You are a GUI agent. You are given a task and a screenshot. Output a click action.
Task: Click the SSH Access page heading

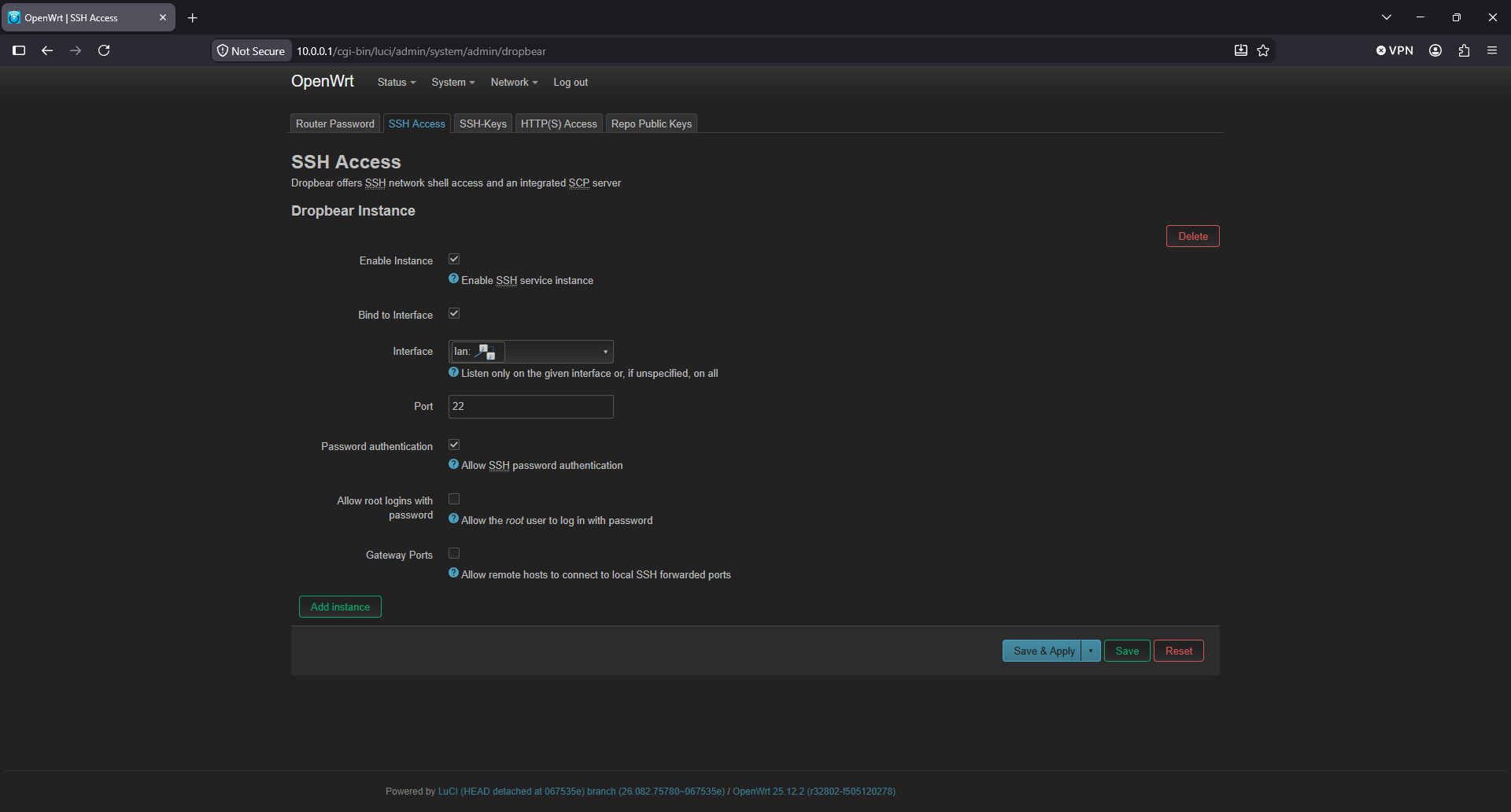click(x=346, y=161)
